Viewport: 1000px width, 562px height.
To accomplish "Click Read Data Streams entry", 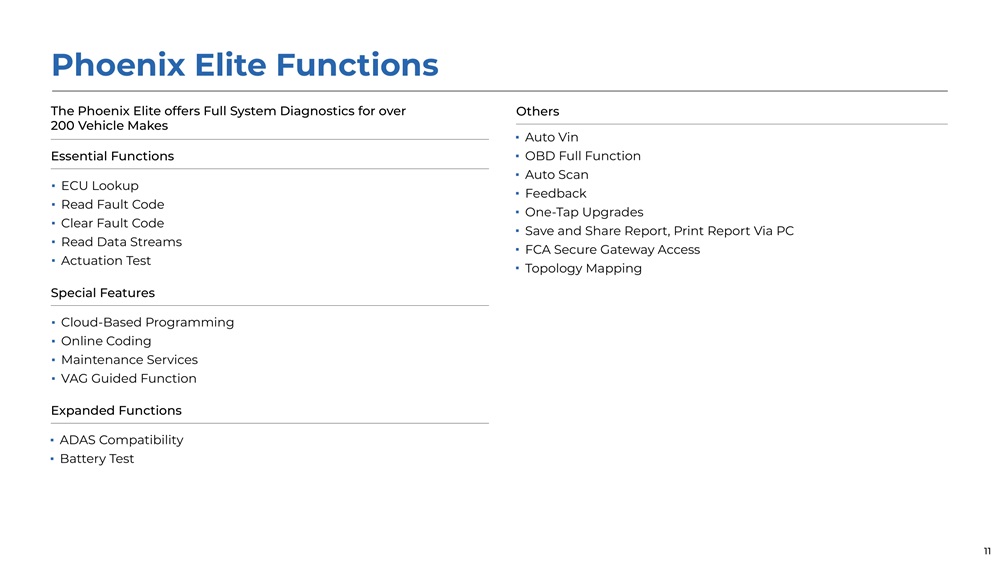I will [121, 242].
